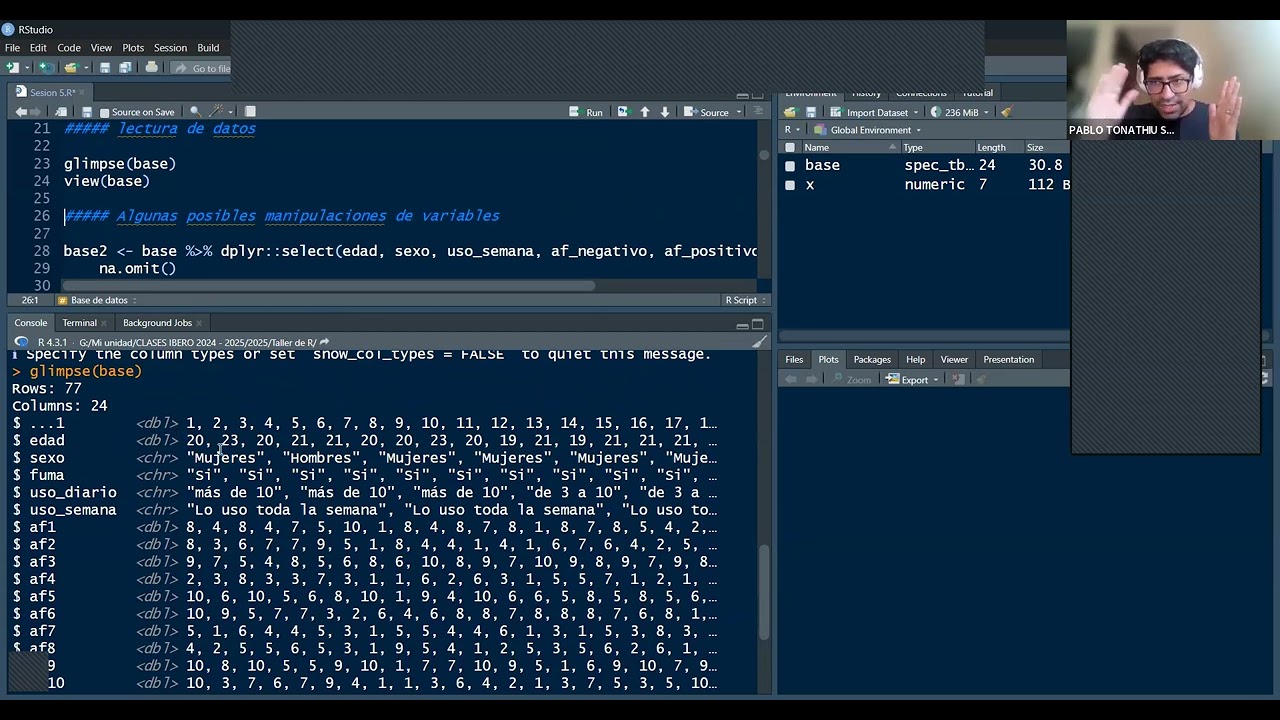Screen dimensions: 1280x720
Task: Save Sesion 5.R from editor toolbar
Action: click(x=87, y=112)
